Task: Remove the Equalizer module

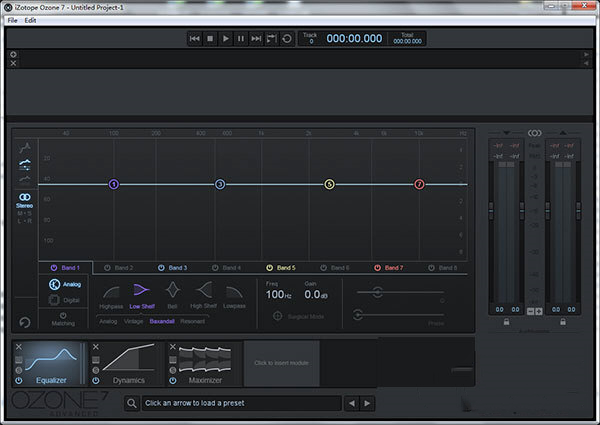Action: [19, 347]
